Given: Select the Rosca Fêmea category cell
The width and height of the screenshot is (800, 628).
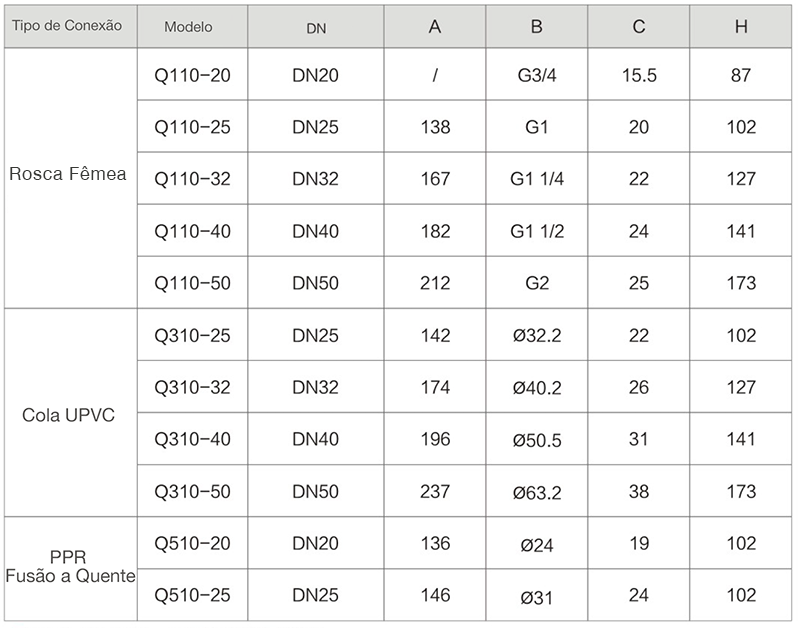Looking at the screenshot, I should tap(71, 178).
